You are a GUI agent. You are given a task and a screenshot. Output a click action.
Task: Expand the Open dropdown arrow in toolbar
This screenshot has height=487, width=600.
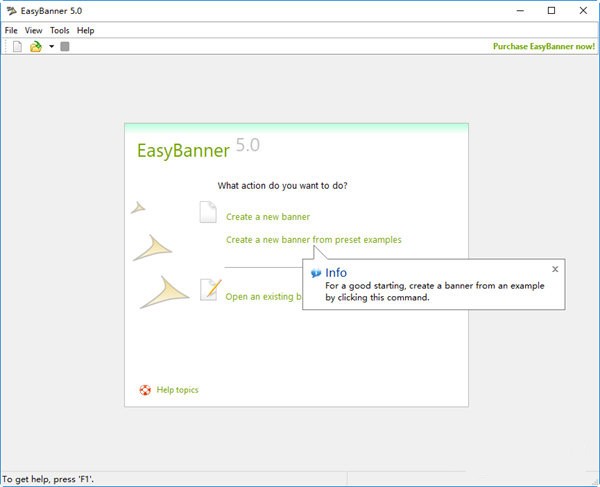(x=51, y=47)
